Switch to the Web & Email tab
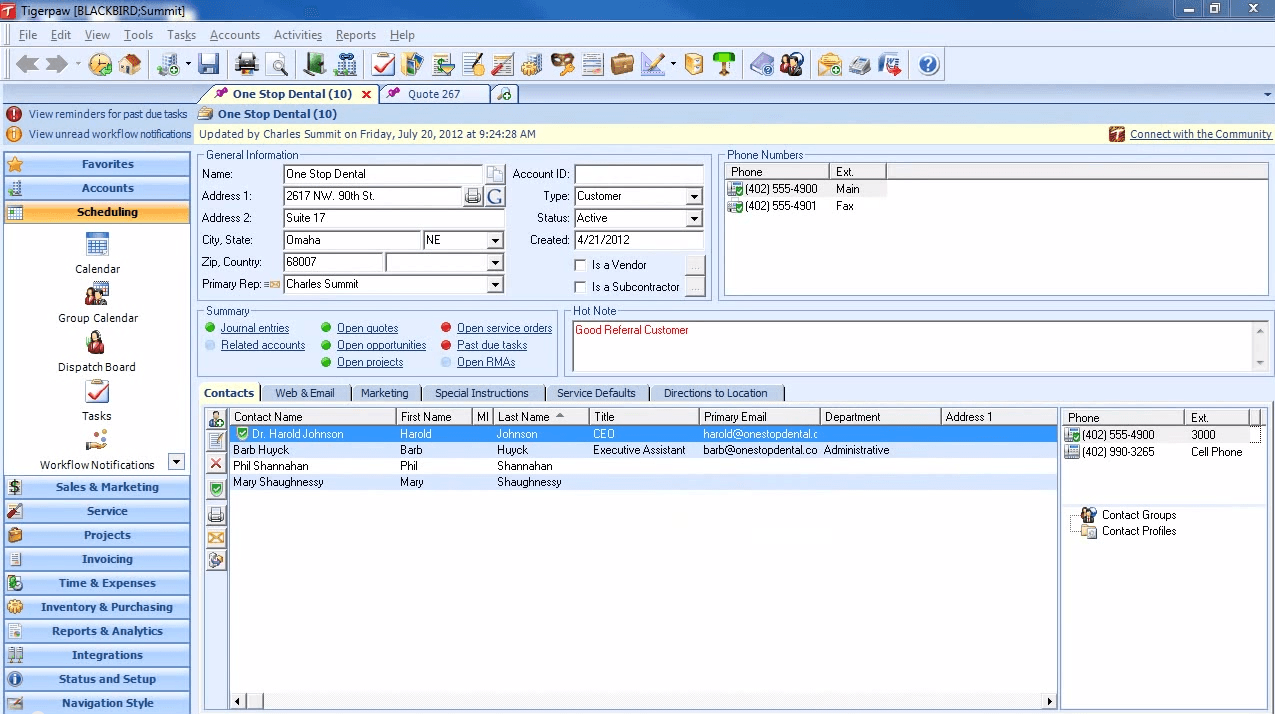The width and height of the screenshot is (1275, 714). point(306,392)
